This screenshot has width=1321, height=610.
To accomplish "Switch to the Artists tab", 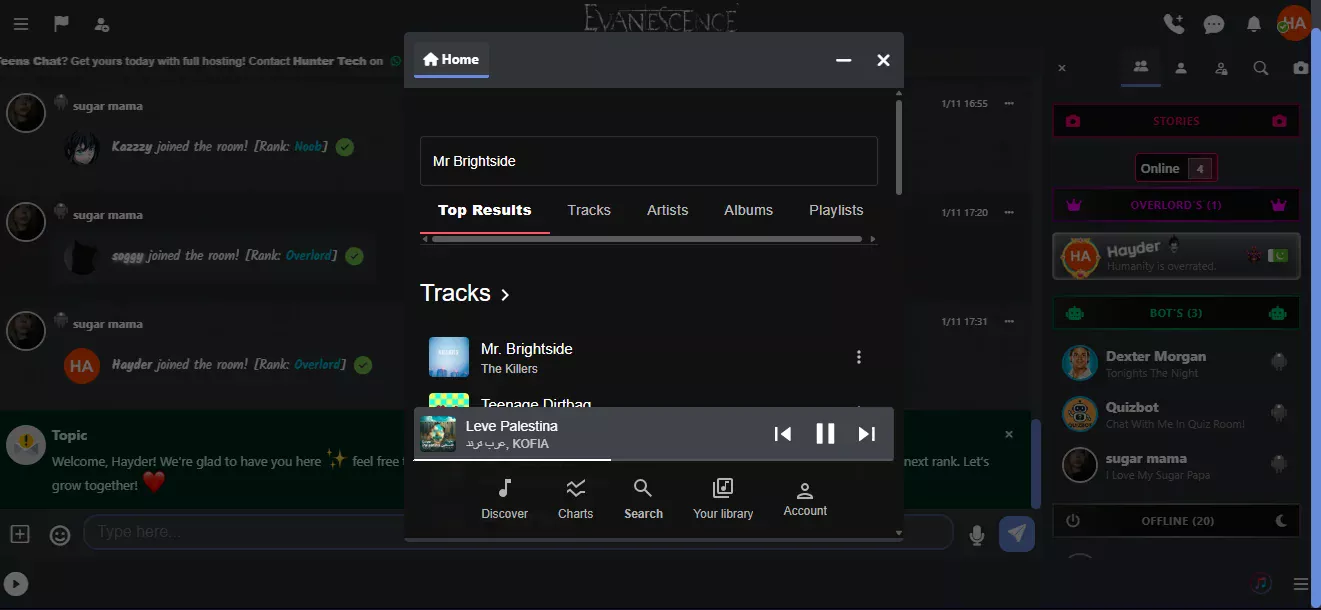I will (667, 210).
